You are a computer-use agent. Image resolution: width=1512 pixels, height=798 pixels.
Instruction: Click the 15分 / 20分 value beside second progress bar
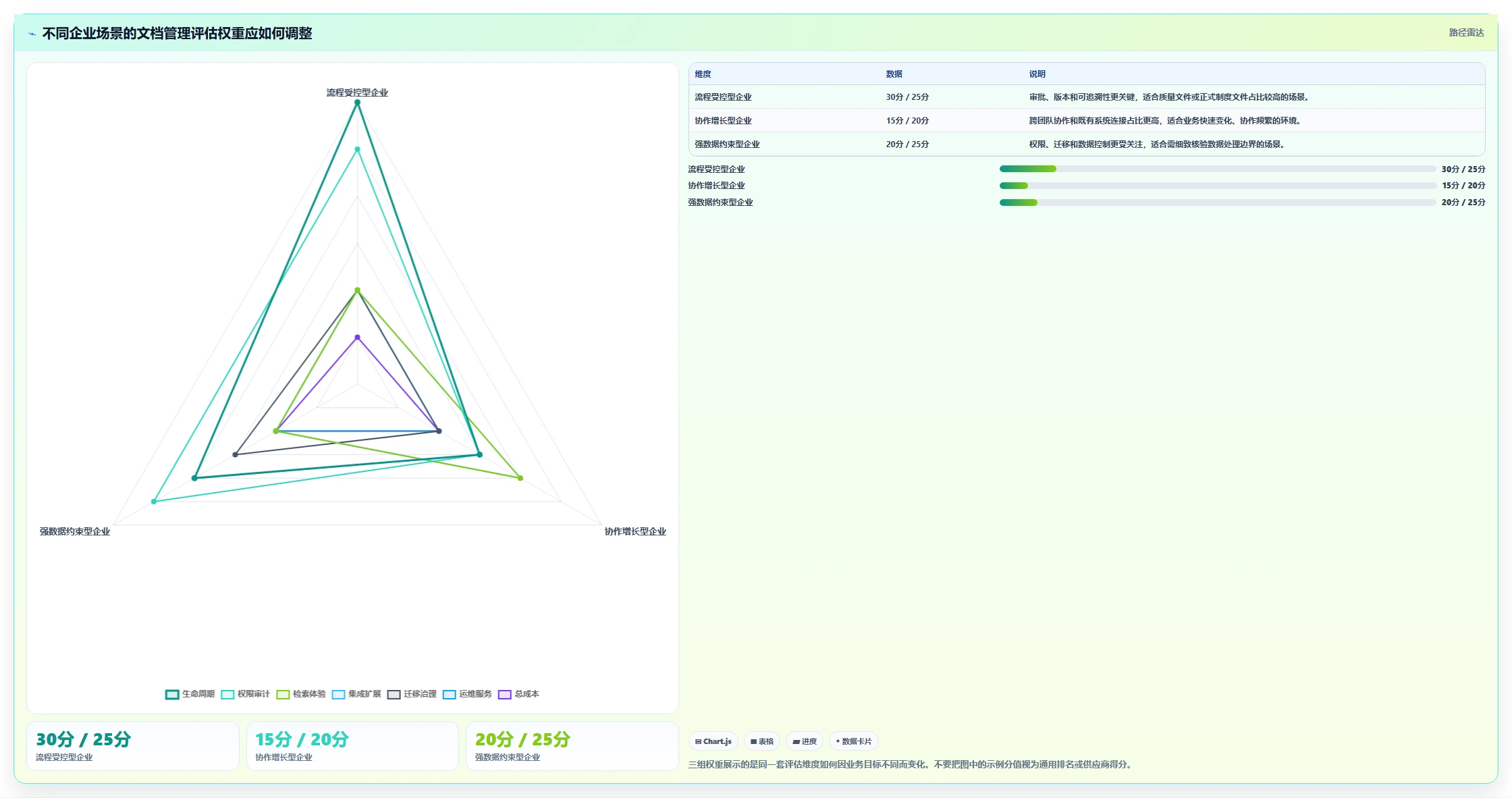pyautogui.click(x=1463, y=186)
